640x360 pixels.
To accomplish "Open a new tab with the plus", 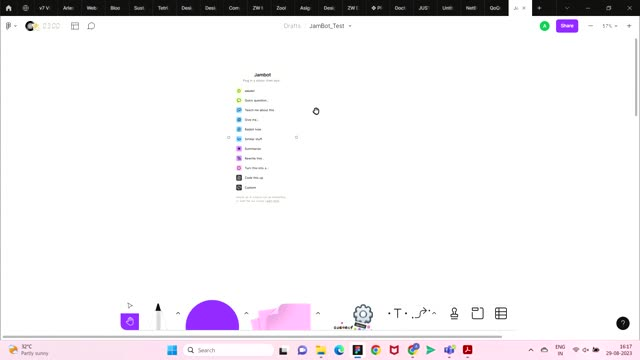I will (x=539, y=8).
